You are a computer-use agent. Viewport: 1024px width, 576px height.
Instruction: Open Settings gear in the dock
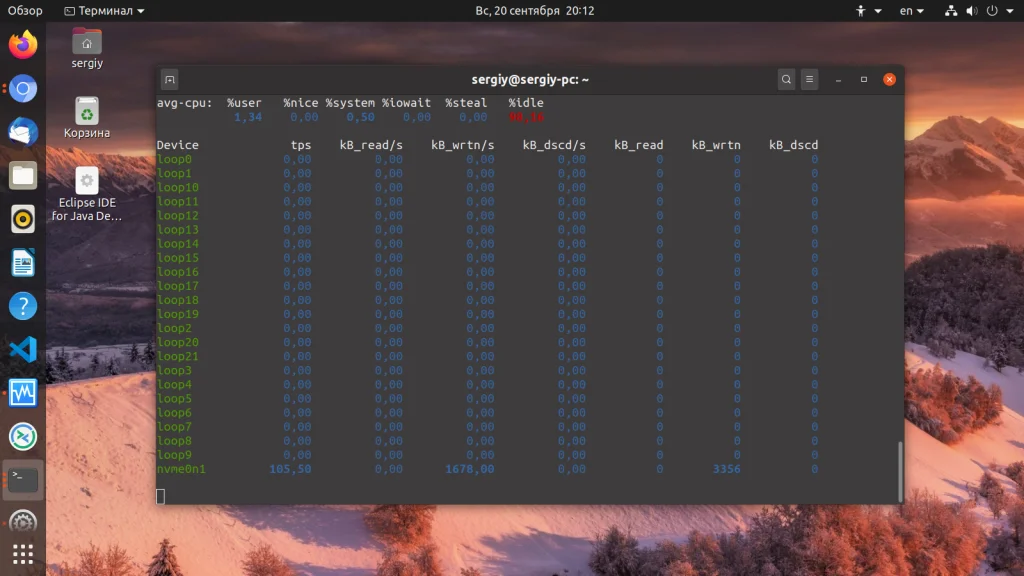(23, 522)
